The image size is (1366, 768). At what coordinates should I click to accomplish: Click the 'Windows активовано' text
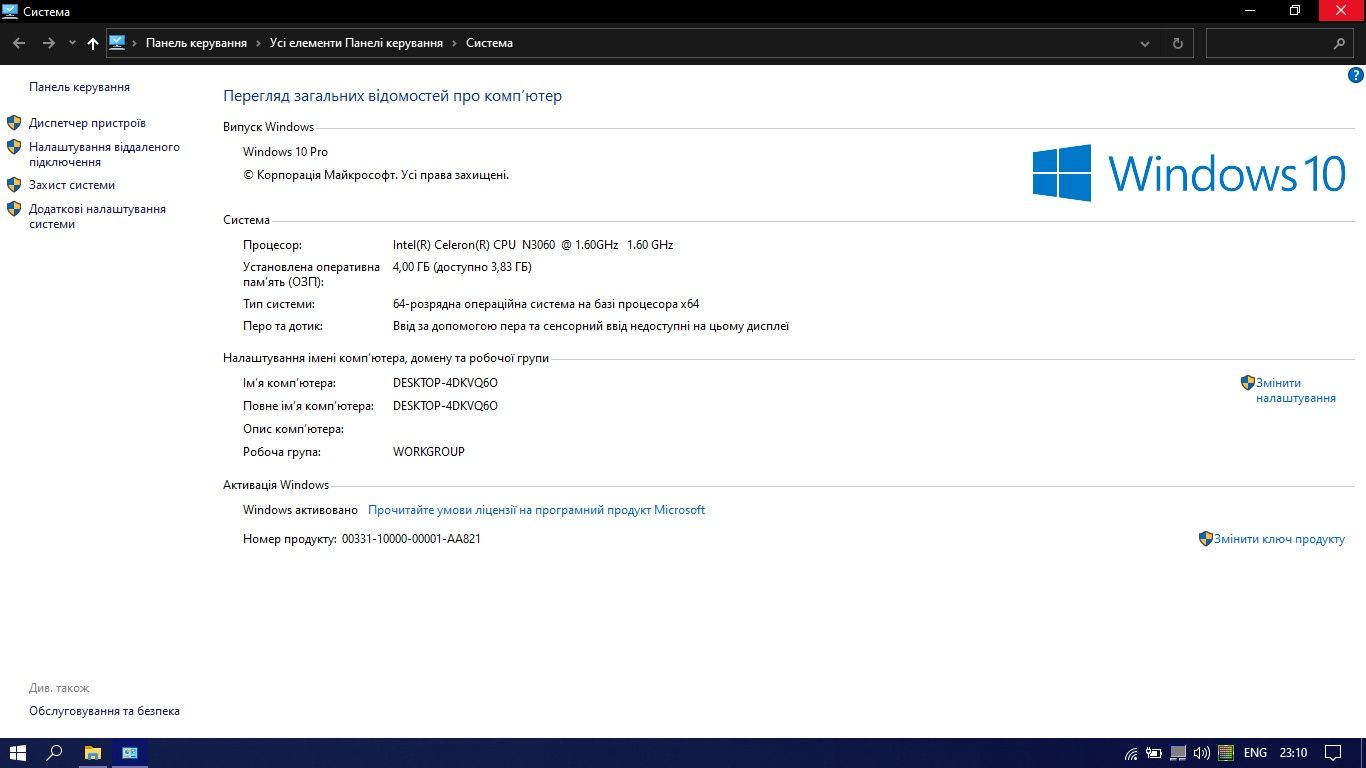300,510
